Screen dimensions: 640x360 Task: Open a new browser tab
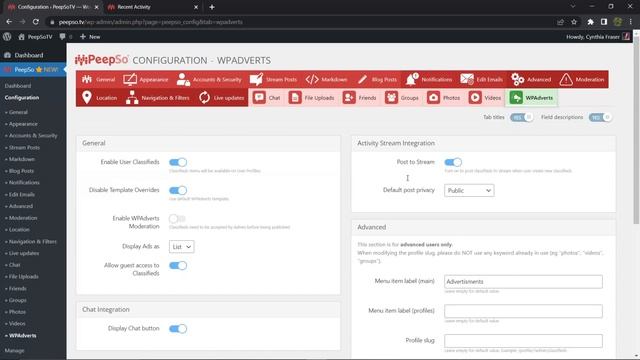pyautogui.click(x=212, y=7)
